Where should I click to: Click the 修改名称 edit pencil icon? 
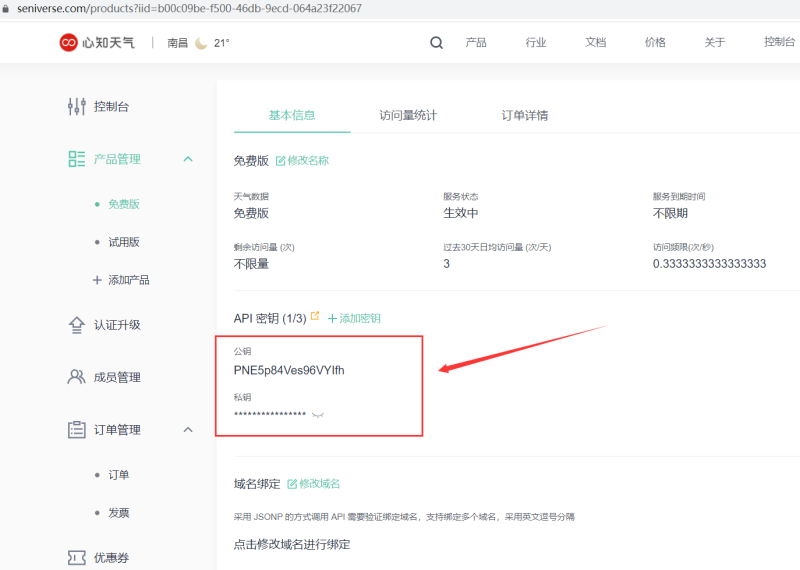(280, 160)
